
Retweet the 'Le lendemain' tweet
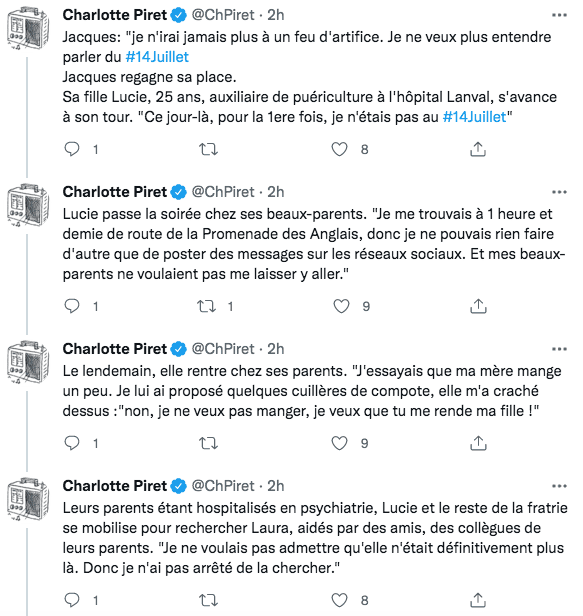(x=208, y=443)
